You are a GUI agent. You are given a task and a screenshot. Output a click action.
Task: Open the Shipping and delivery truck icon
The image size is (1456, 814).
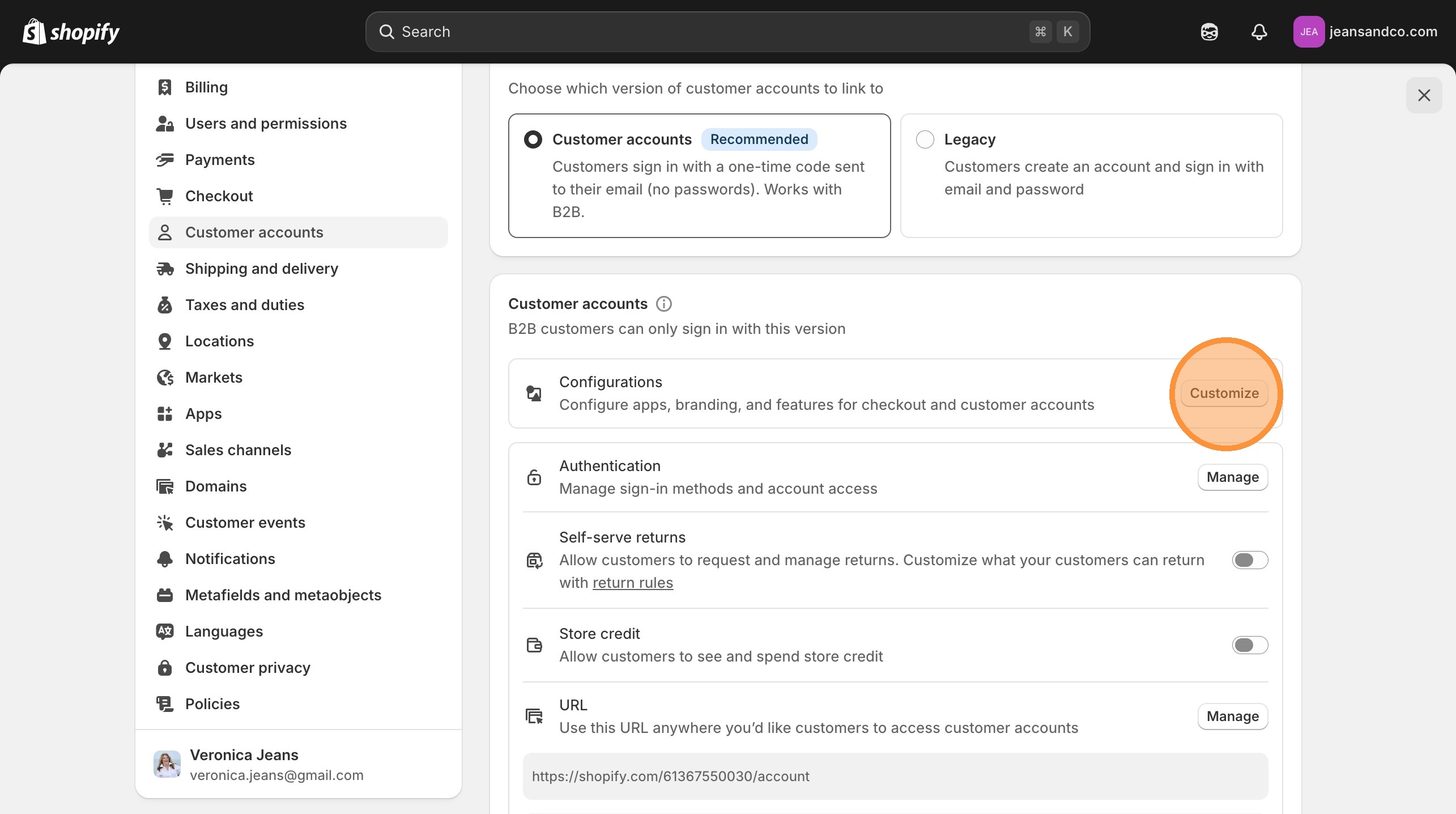point(165,268)
